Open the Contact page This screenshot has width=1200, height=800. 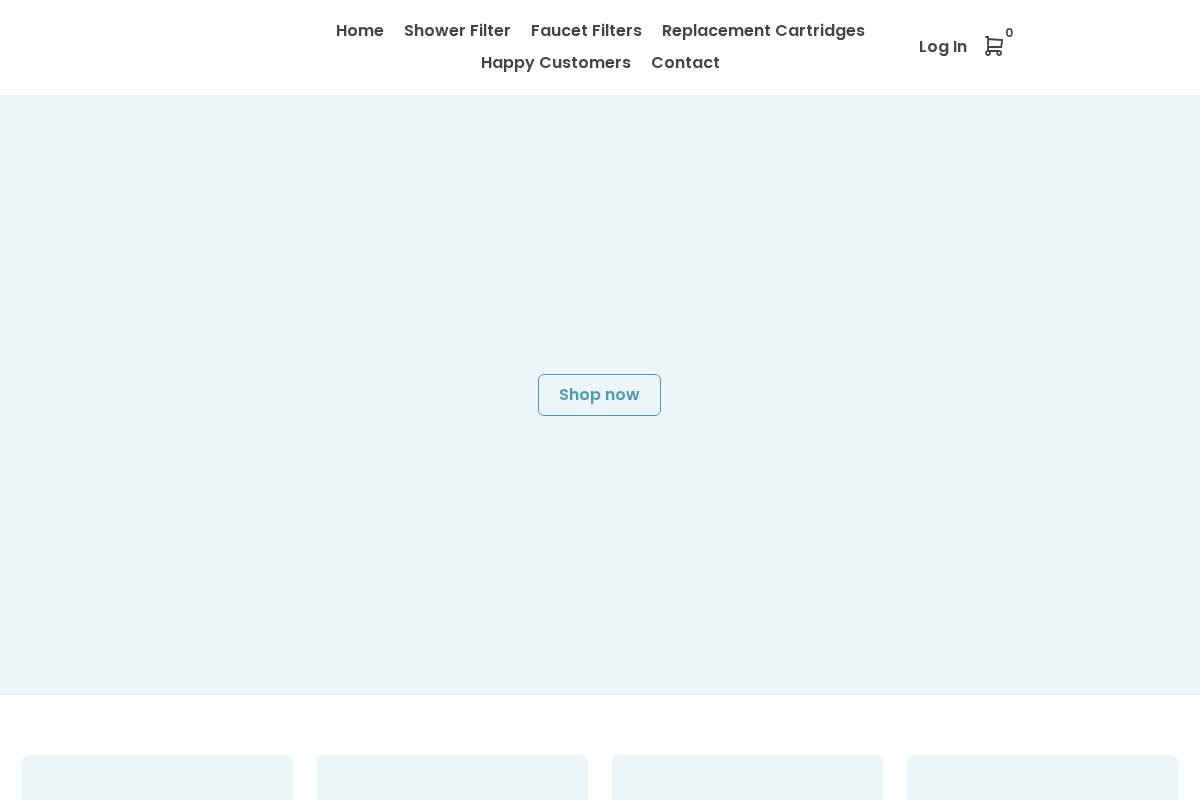[x=685, y=62]
